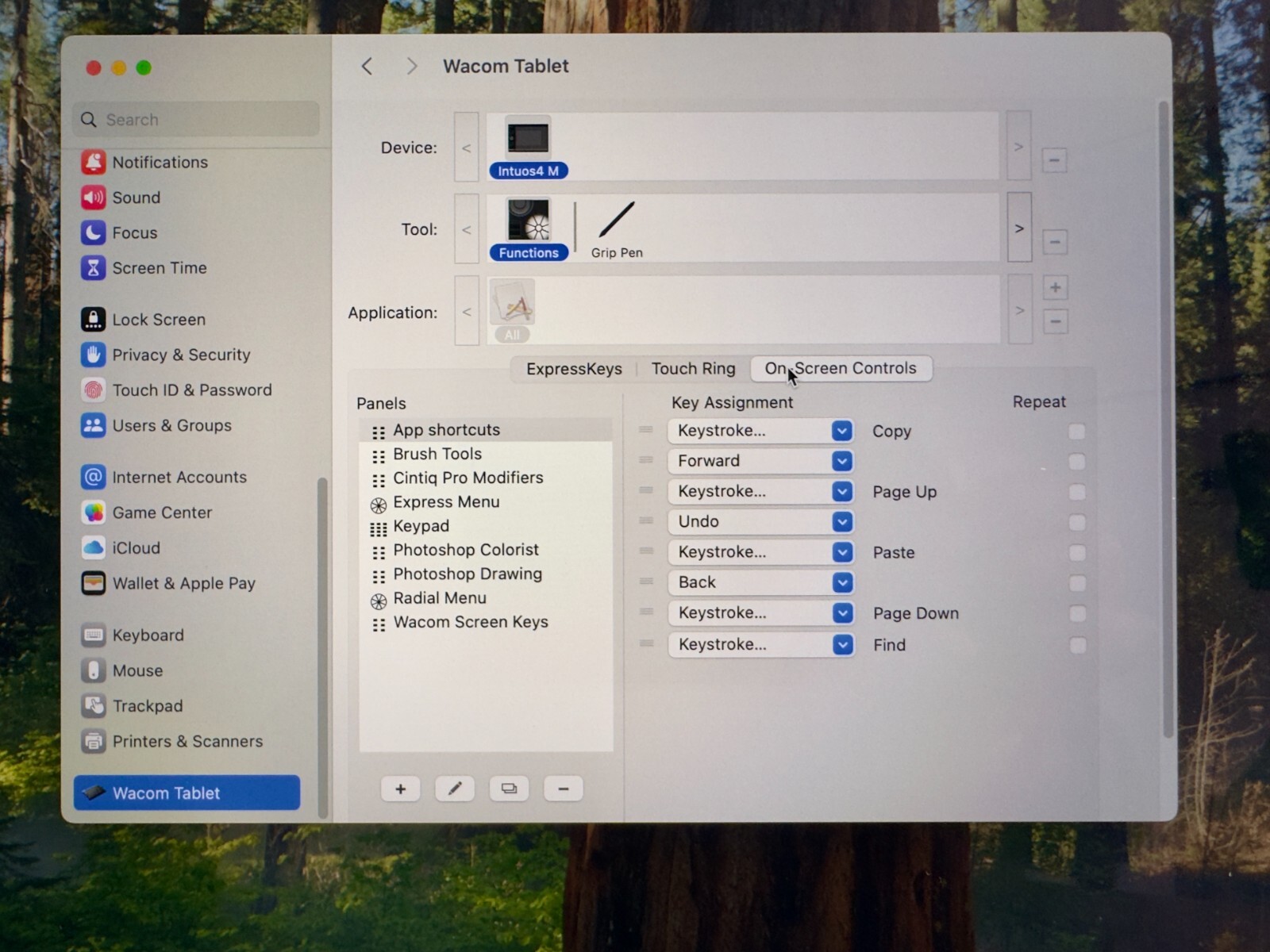The image size is (1270, 952).
Task: Select the Grip Pen tool icon
Action: click(617, 229)
